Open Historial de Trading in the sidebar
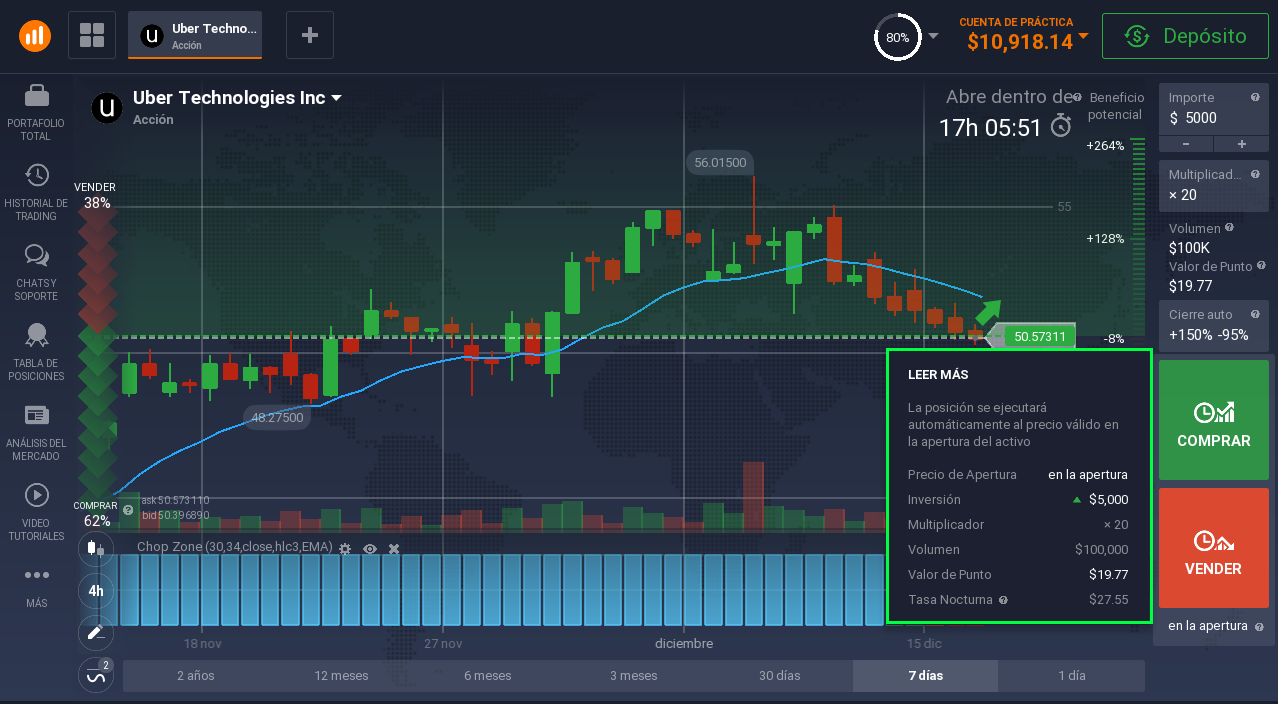This screenshot has height=704, width=1278. click(36, 192)
